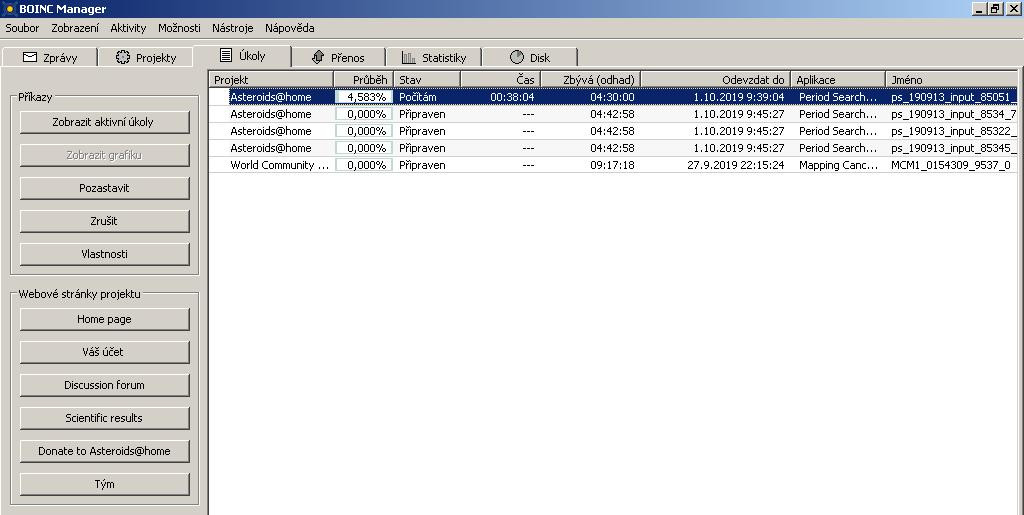1024x515 pixels.
Task: Click the Tým button
Action: (104, 484)
